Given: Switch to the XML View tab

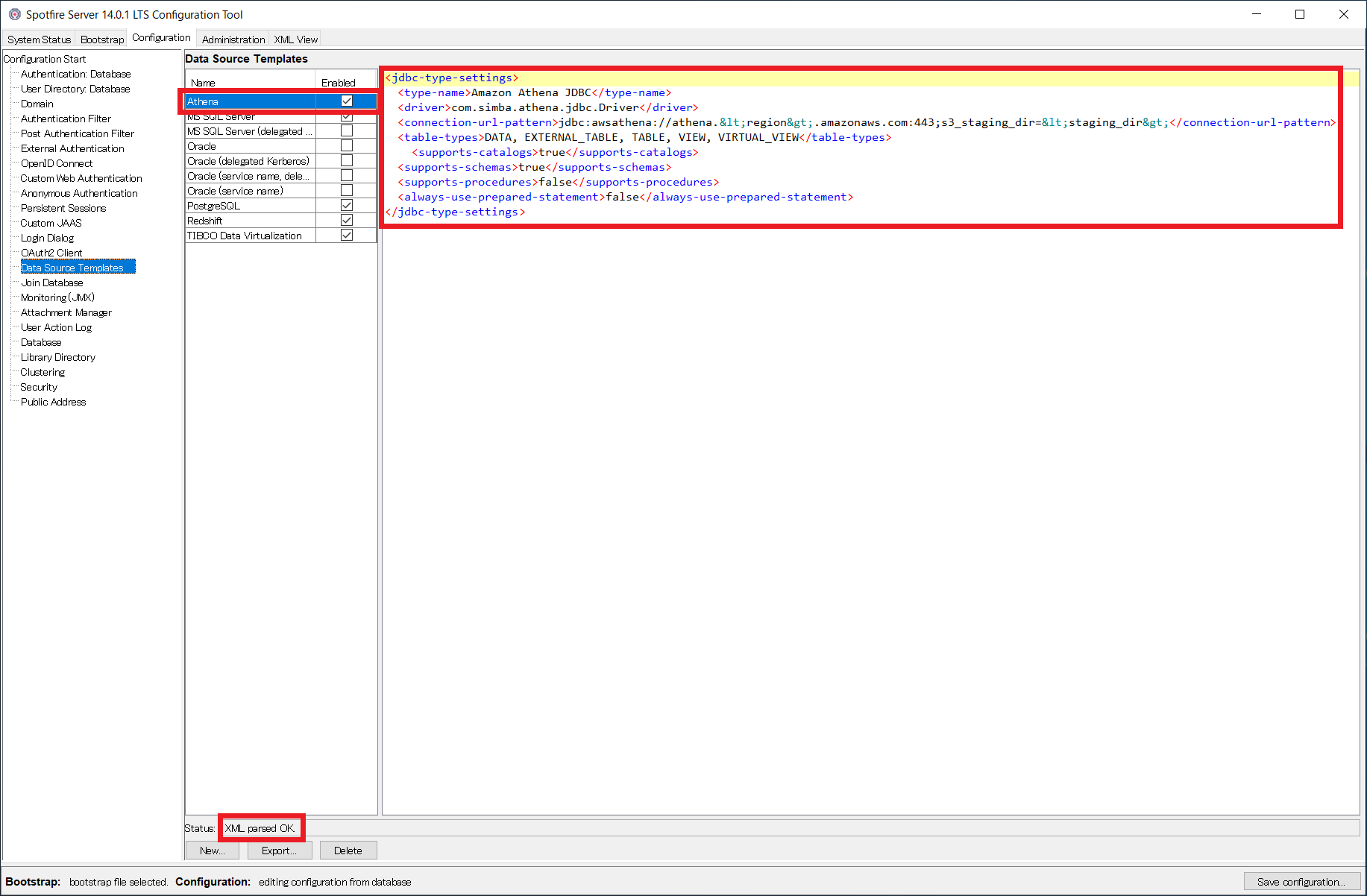Looking at the screenshot, I should pos(295,40).
